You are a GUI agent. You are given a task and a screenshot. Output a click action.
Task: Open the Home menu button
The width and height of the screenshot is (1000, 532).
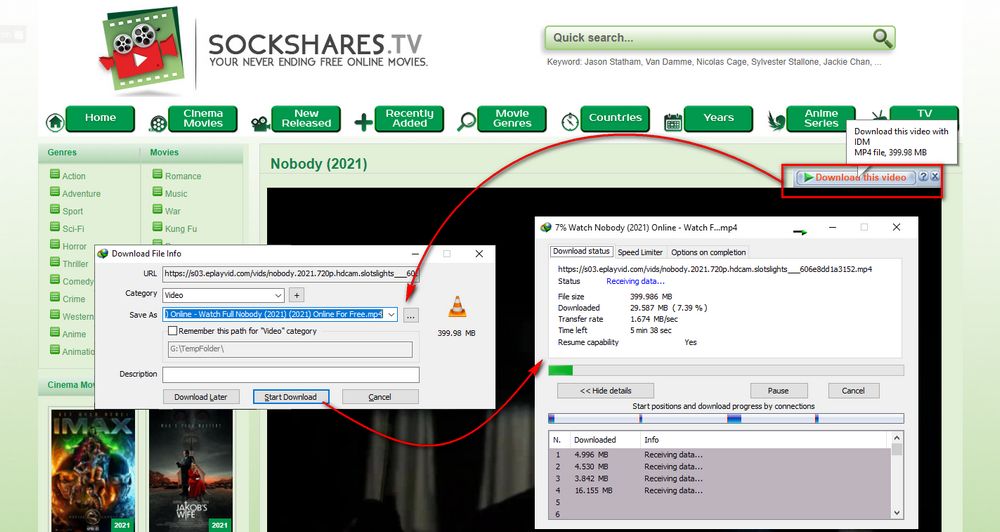point(100,118)
